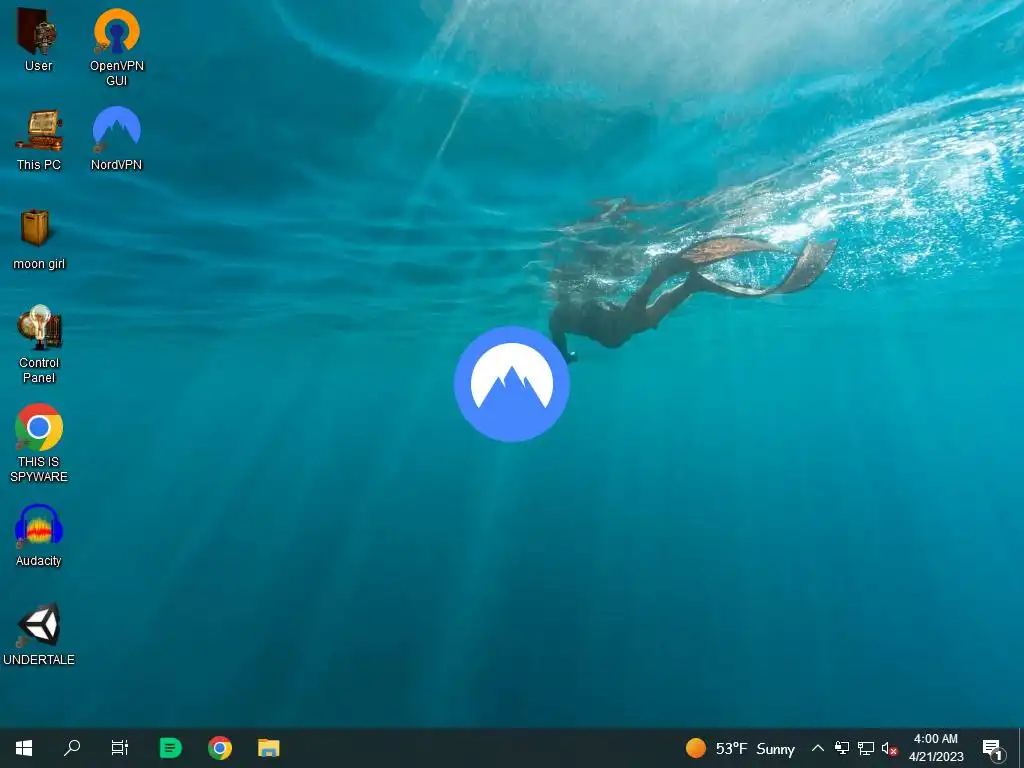Click the muted speaker volume icon
Screen dimensions: 1024x768
tap(889, 748)
